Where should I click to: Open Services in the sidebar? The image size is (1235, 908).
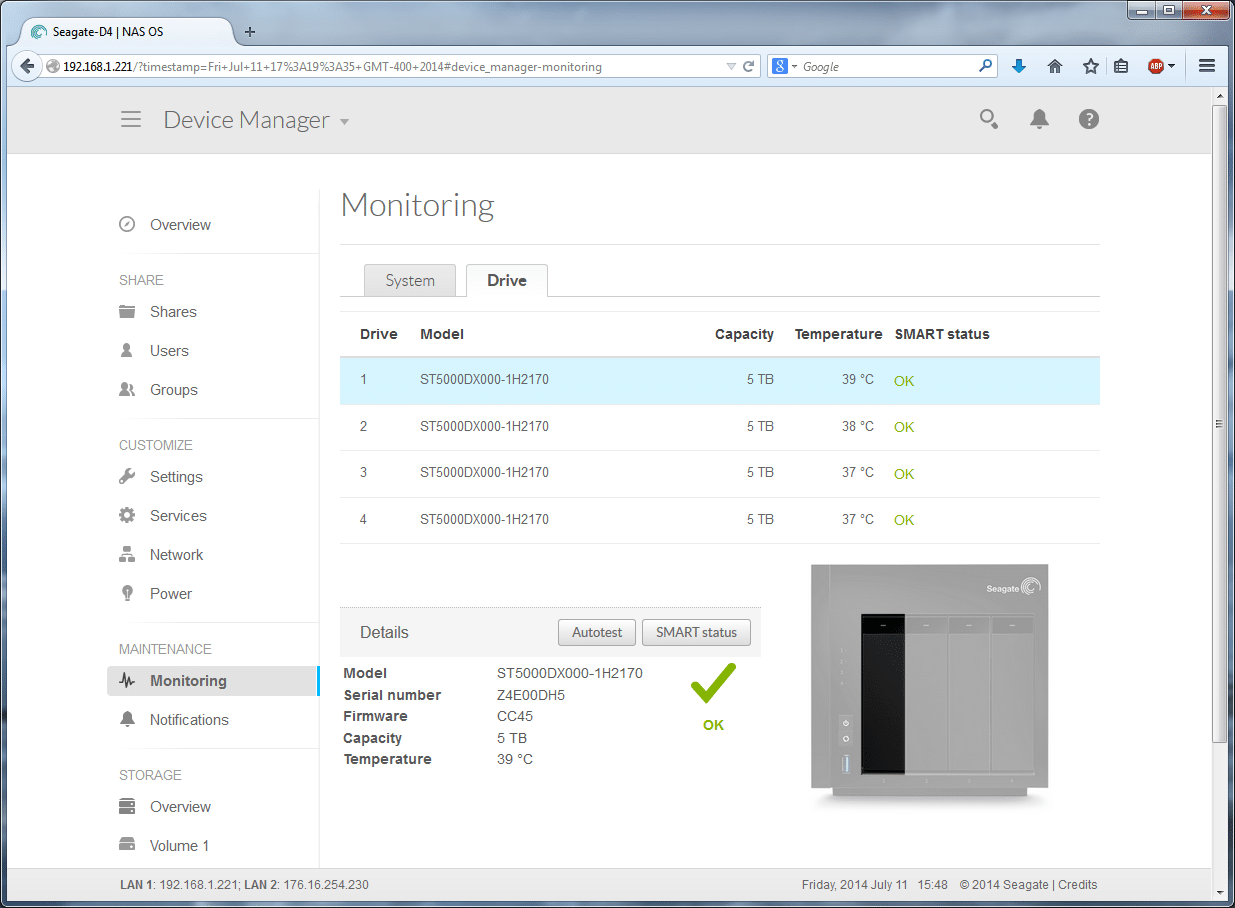click(178, 516)
